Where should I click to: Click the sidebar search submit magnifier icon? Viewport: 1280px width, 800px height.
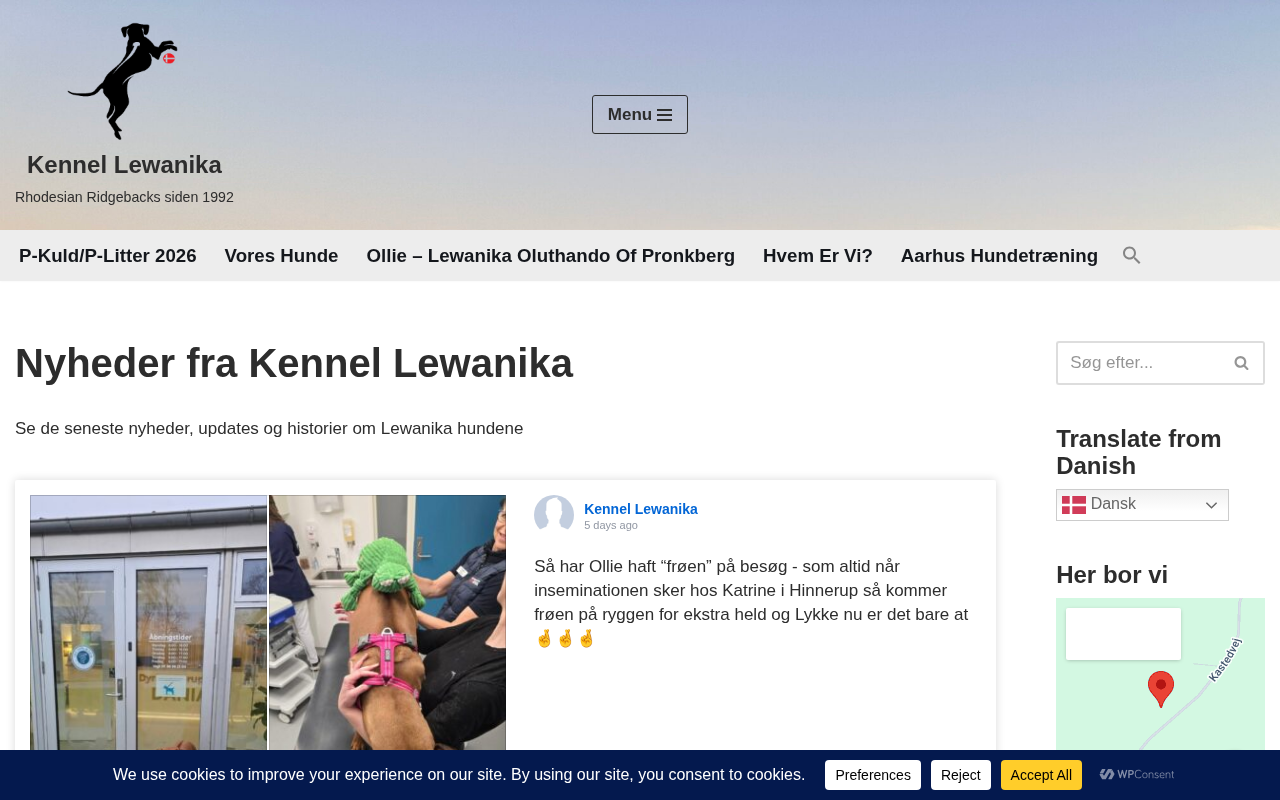[1241, 363]
